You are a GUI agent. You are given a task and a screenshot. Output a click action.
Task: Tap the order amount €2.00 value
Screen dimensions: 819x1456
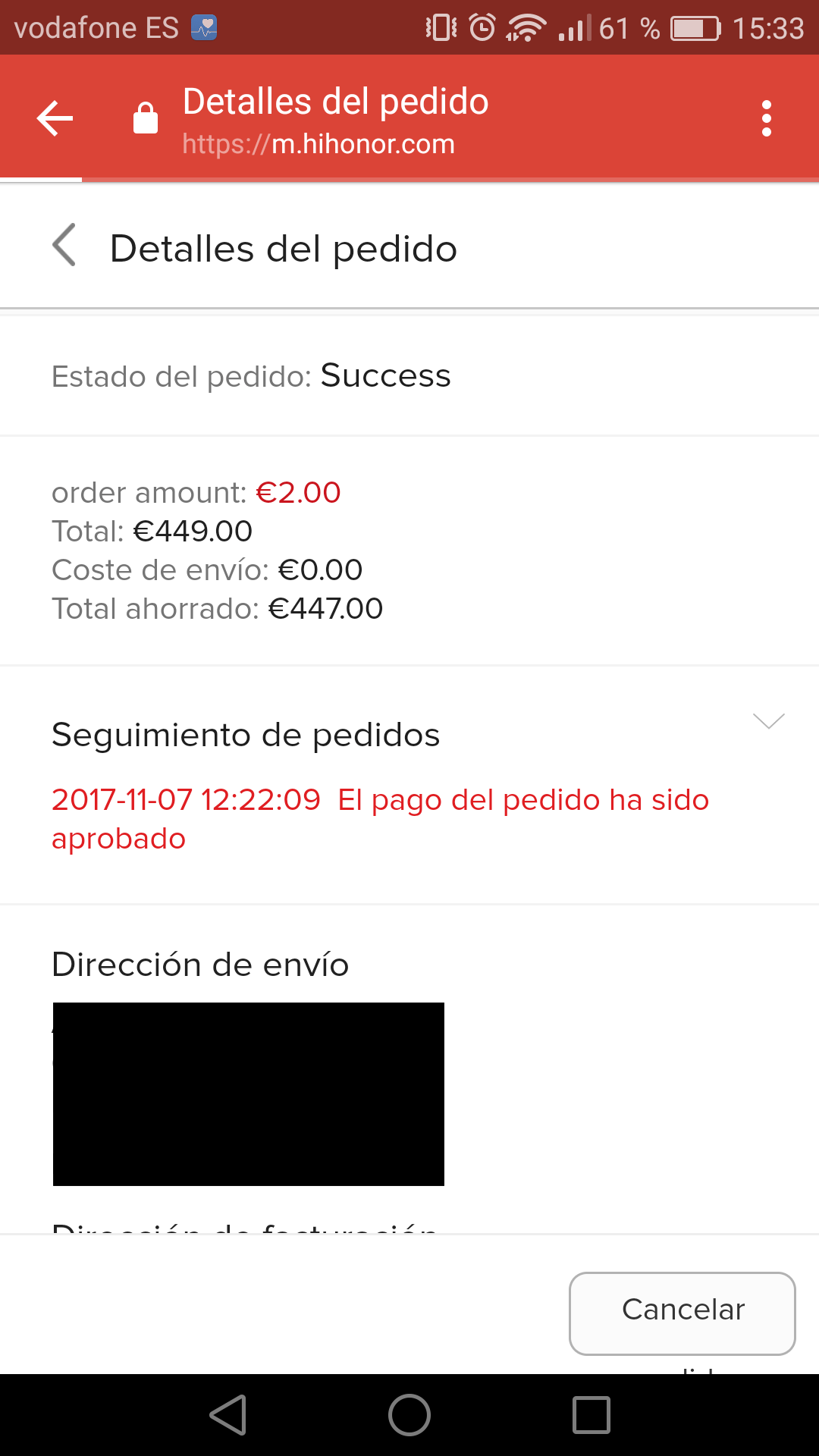tap(298, 493)
